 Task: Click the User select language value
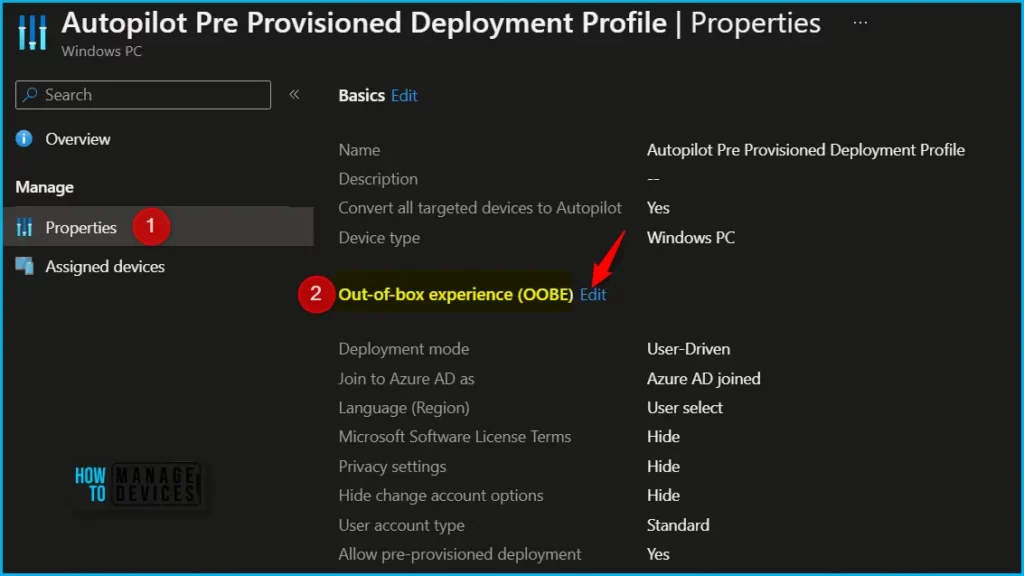tap(685, 408)
